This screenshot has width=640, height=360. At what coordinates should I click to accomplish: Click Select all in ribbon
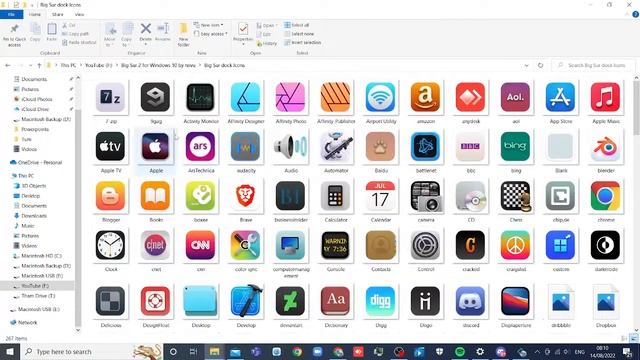(297, 25)
